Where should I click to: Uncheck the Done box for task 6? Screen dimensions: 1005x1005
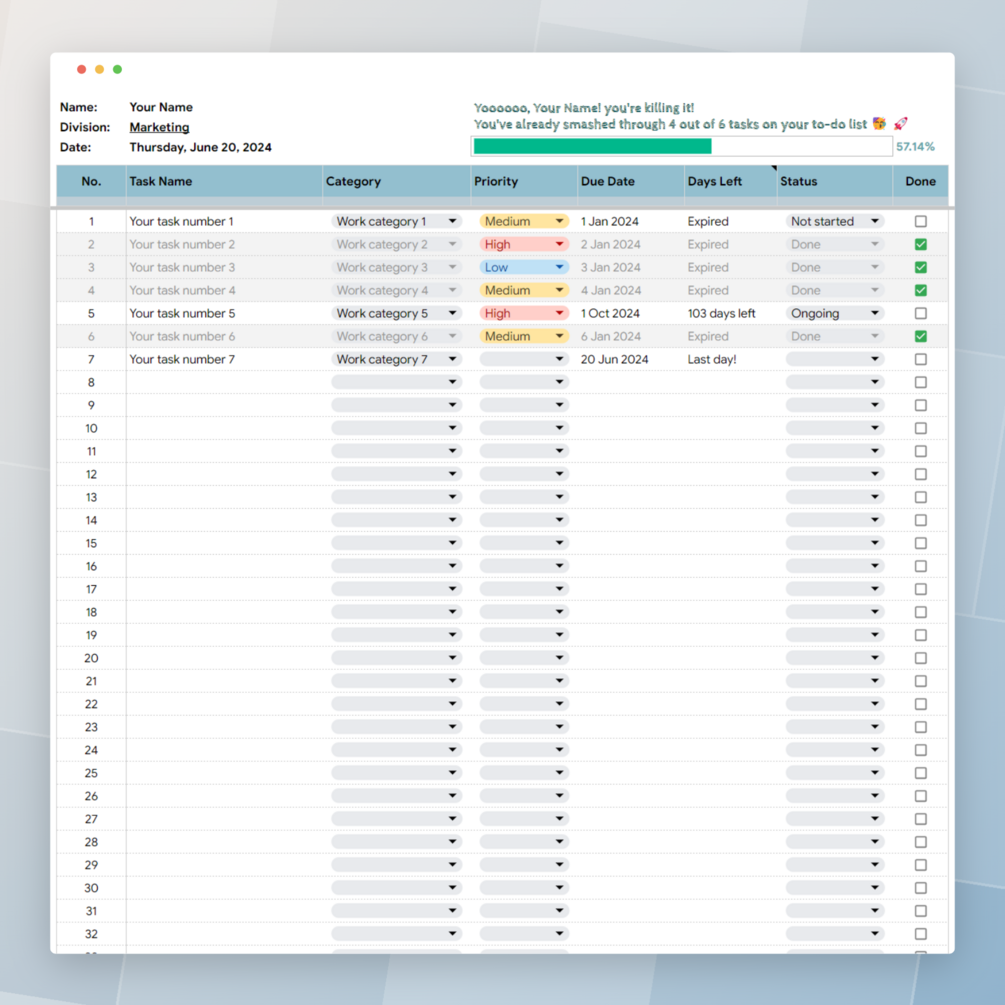coord(920,336)
